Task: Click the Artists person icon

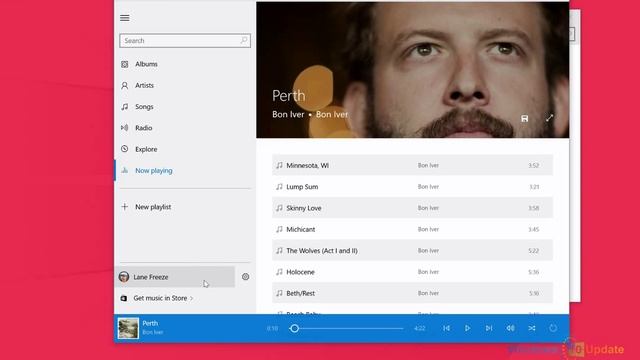Action: [125, 85]
